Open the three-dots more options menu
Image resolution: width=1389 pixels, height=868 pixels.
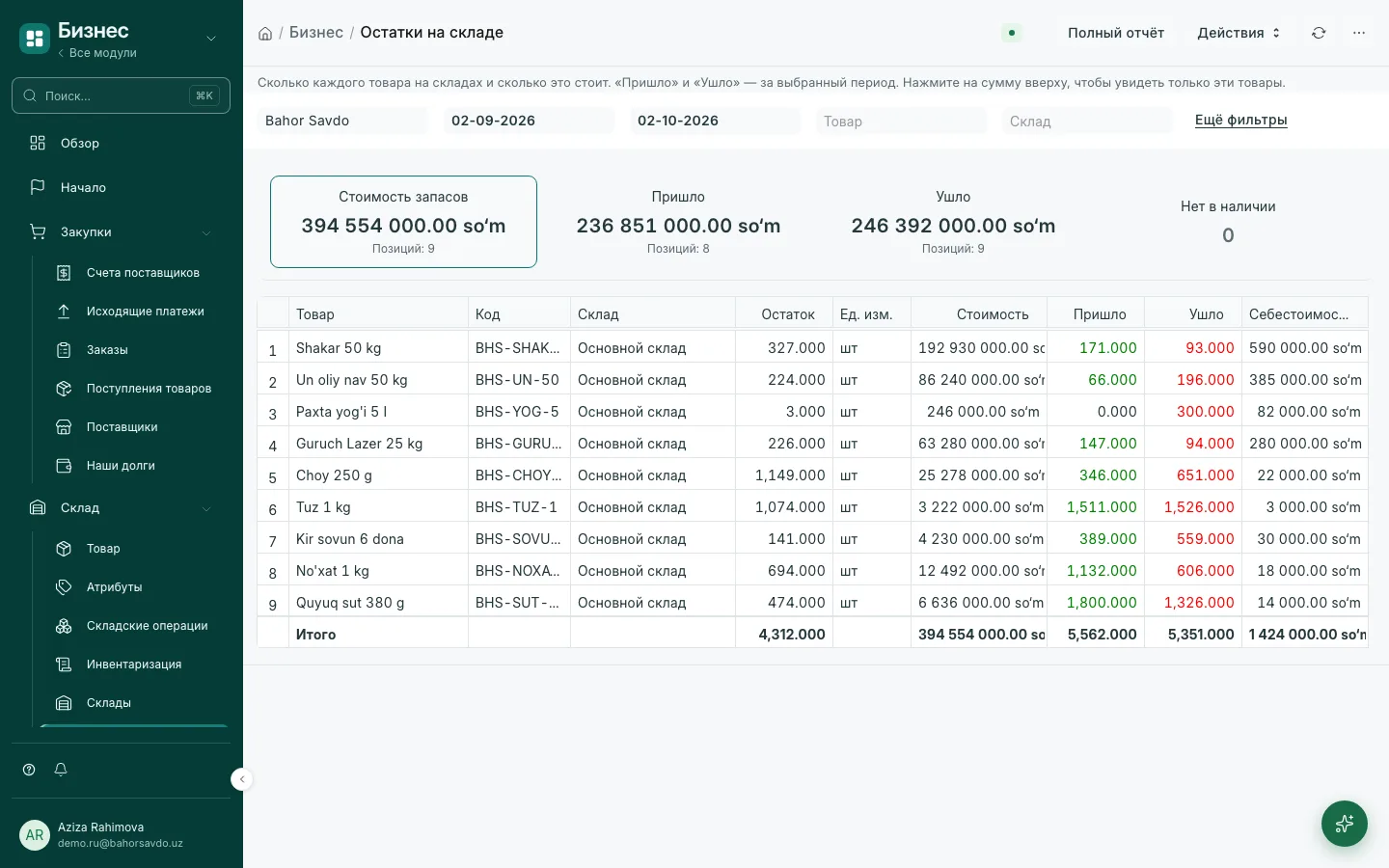point(1359,33)
